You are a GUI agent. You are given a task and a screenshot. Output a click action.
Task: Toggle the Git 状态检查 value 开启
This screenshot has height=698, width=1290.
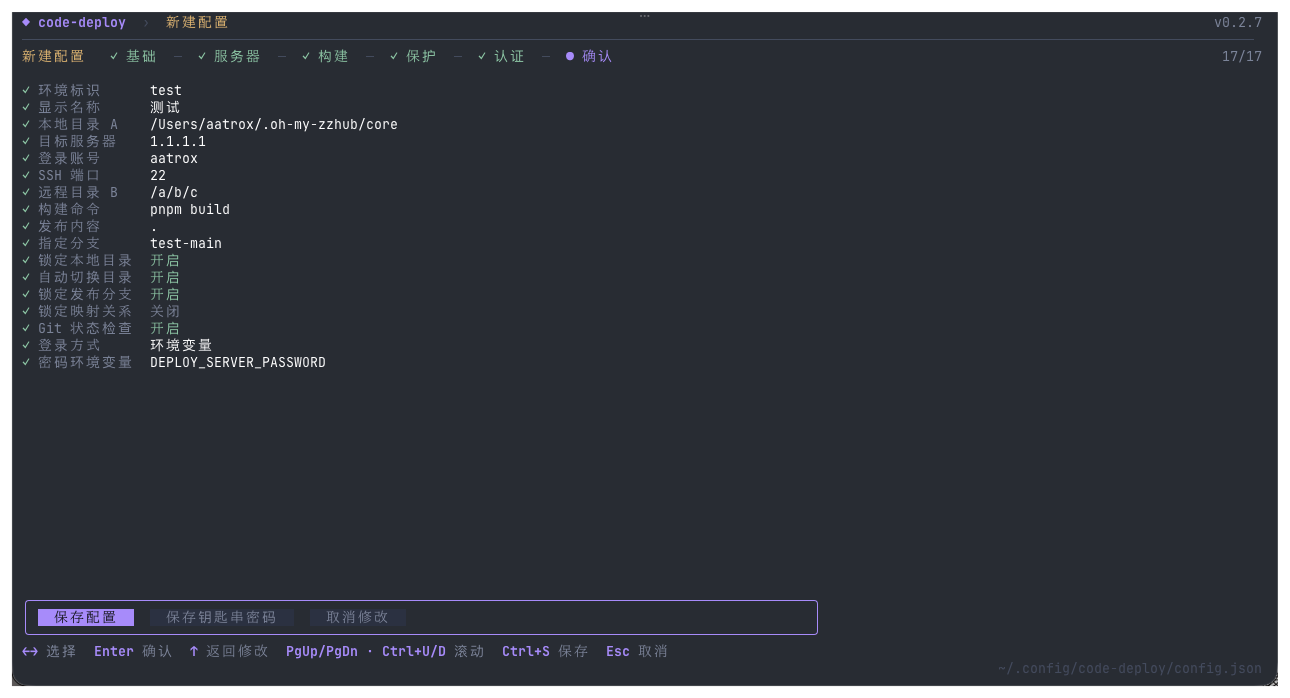[165, 328]
